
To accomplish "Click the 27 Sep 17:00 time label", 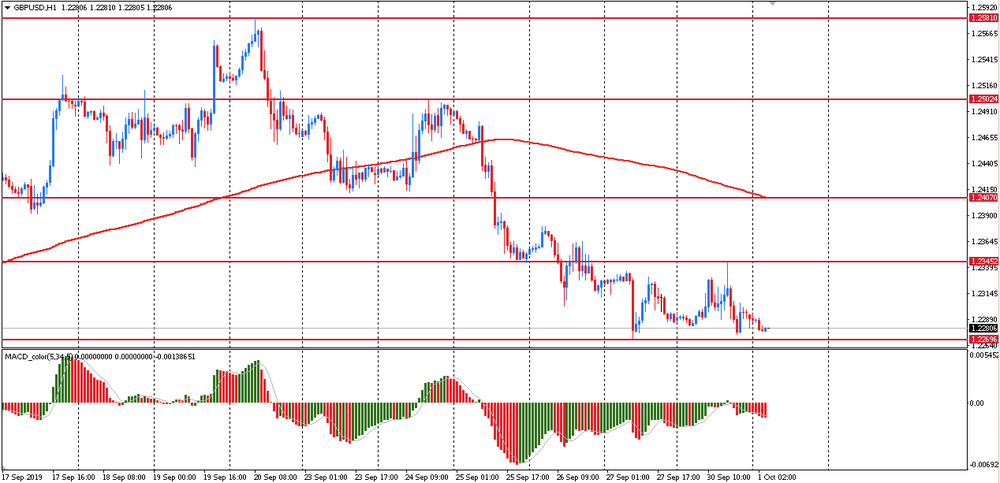I will [680, 477].
